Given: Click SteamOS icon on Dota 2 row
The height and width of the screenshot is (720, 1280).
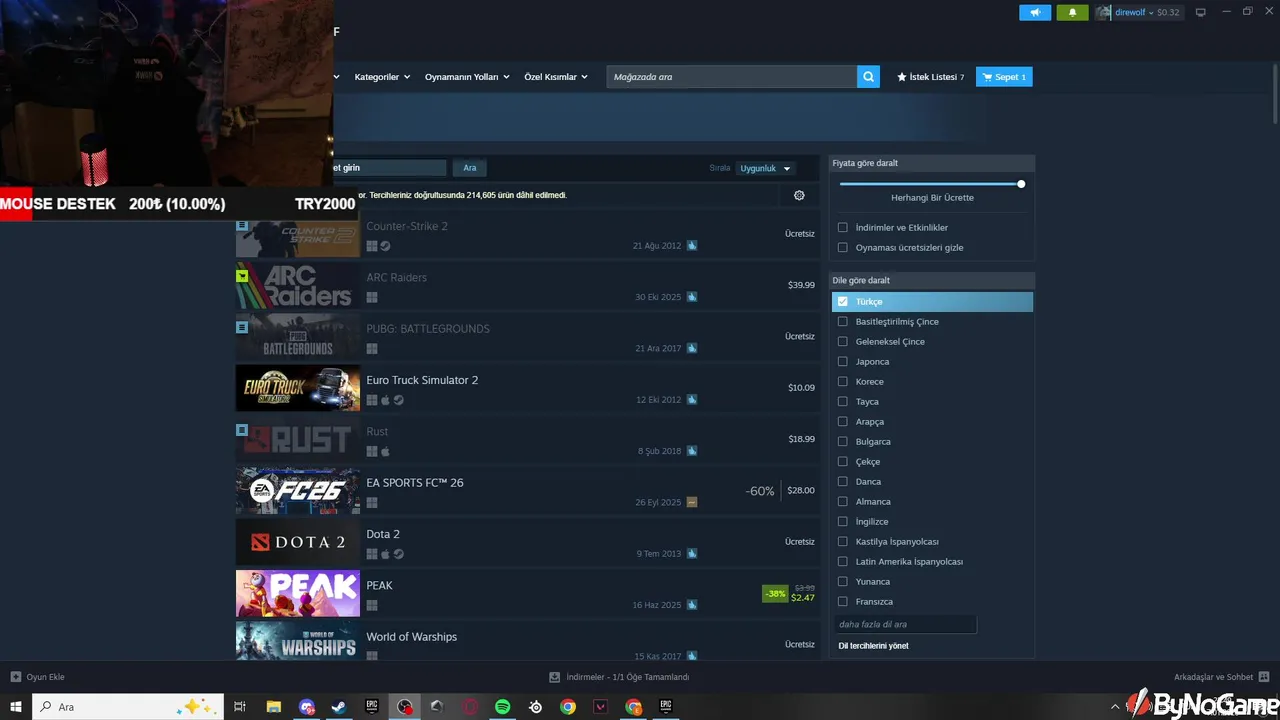Looking at the screenshot, I should pos(398,554).
